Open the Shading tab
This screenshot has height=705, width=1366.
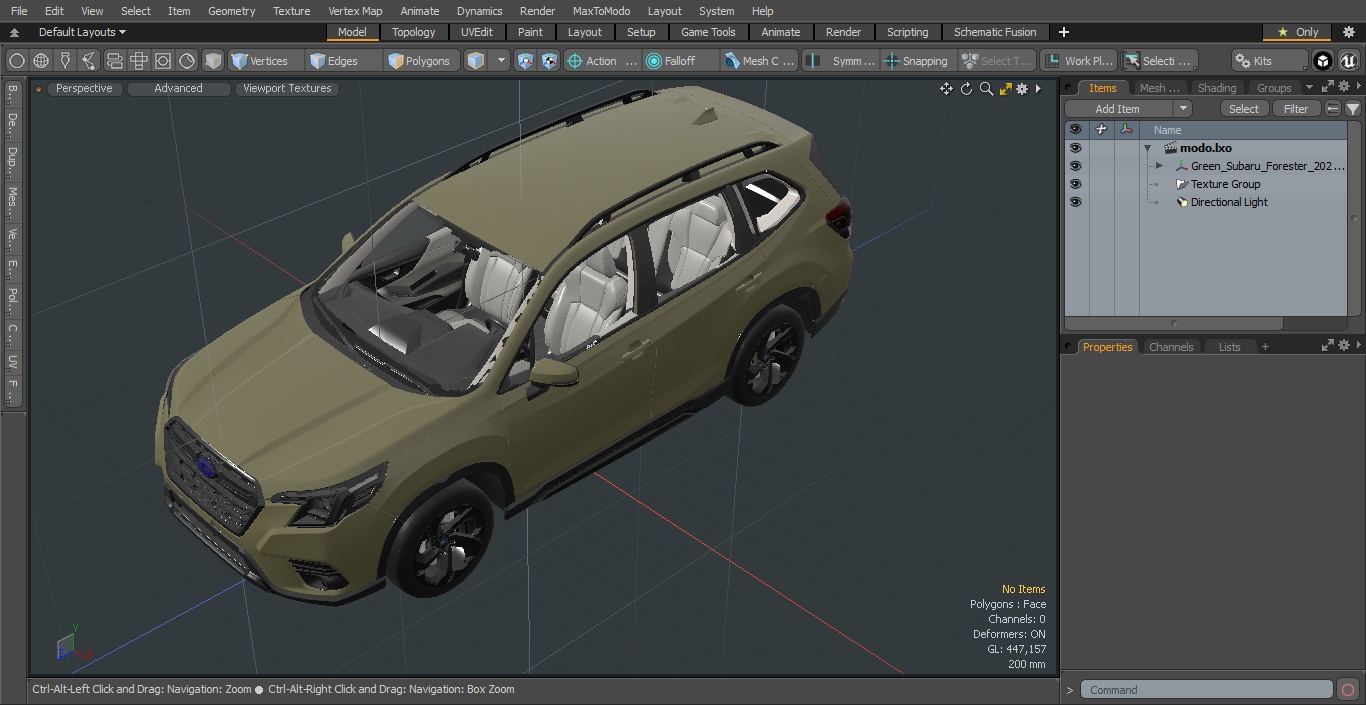pyautogui.click(x=1217, y=88)
